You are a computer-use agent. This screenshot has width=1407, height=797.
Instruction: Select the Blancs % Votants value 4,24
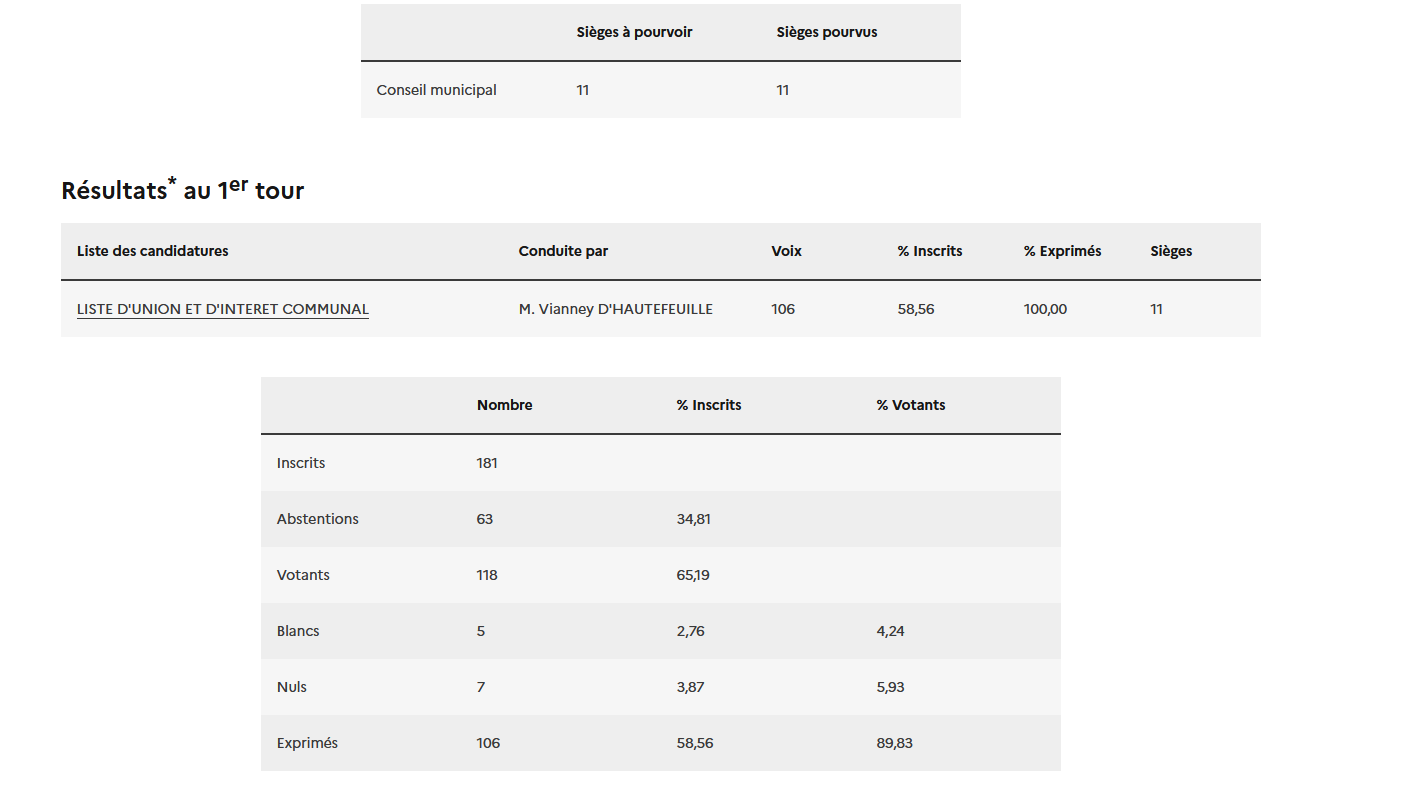tap(890, 631)
